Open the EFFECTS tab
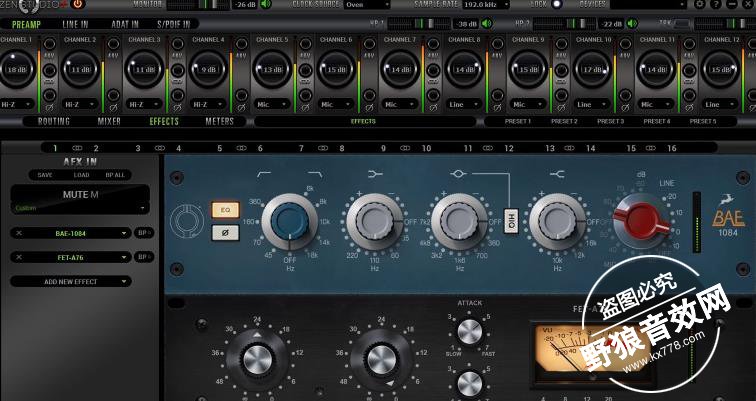The width and height of the screenshot is (756, 401). tap(164, 121)
